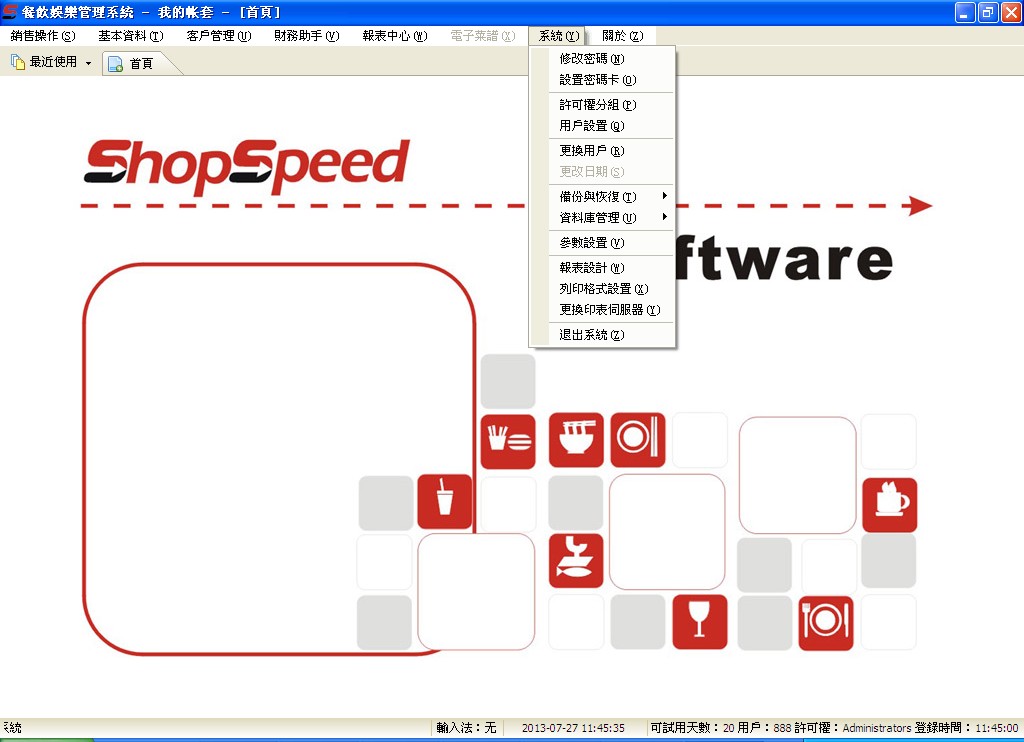This screenshot has width=1024, height=742.
Task: Click the 2013-07-27 date-time in status bar
Action: [573, 728]
